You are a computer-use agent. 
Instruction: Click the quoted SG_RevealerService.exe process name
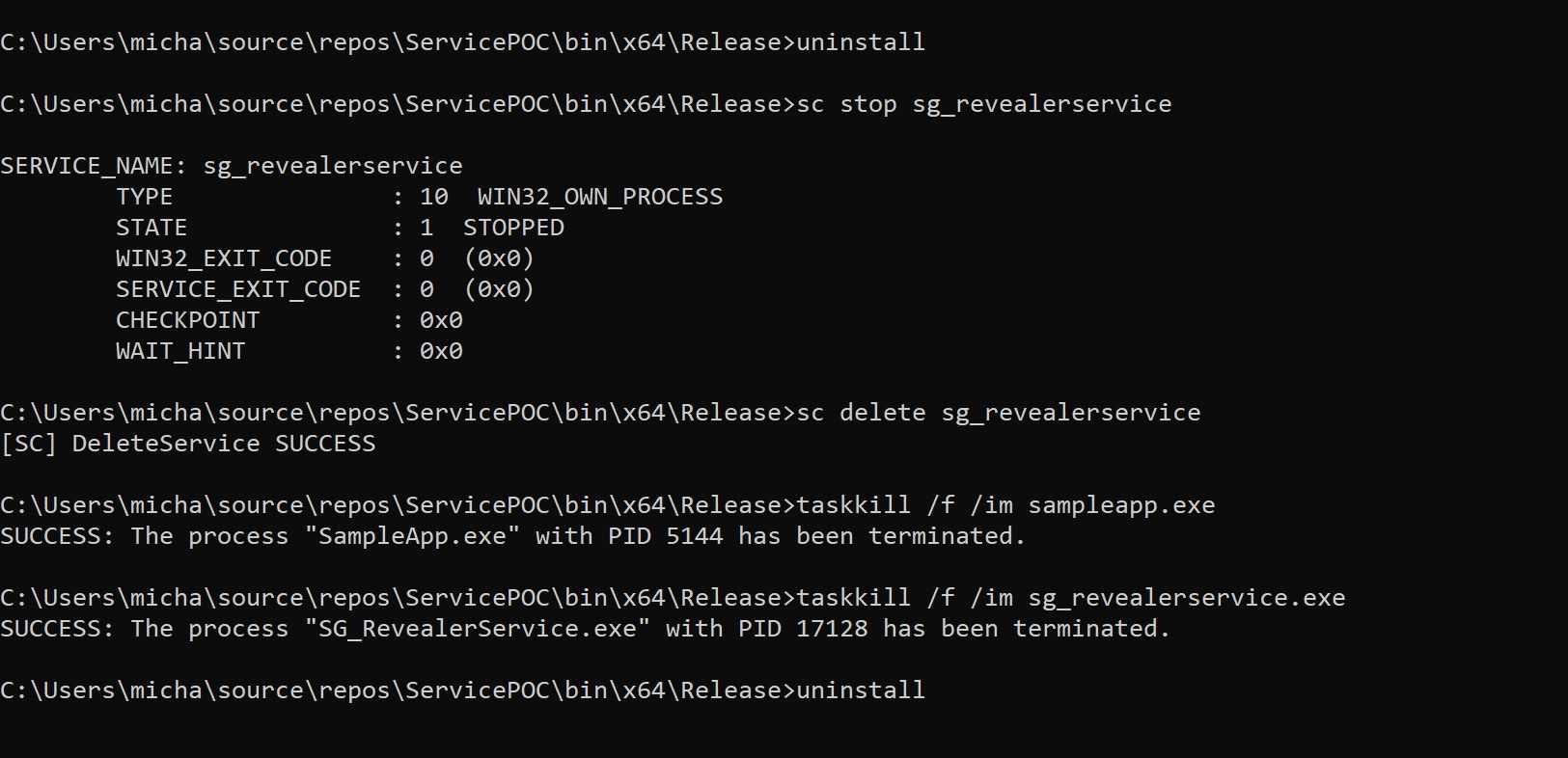coord(478,629)
